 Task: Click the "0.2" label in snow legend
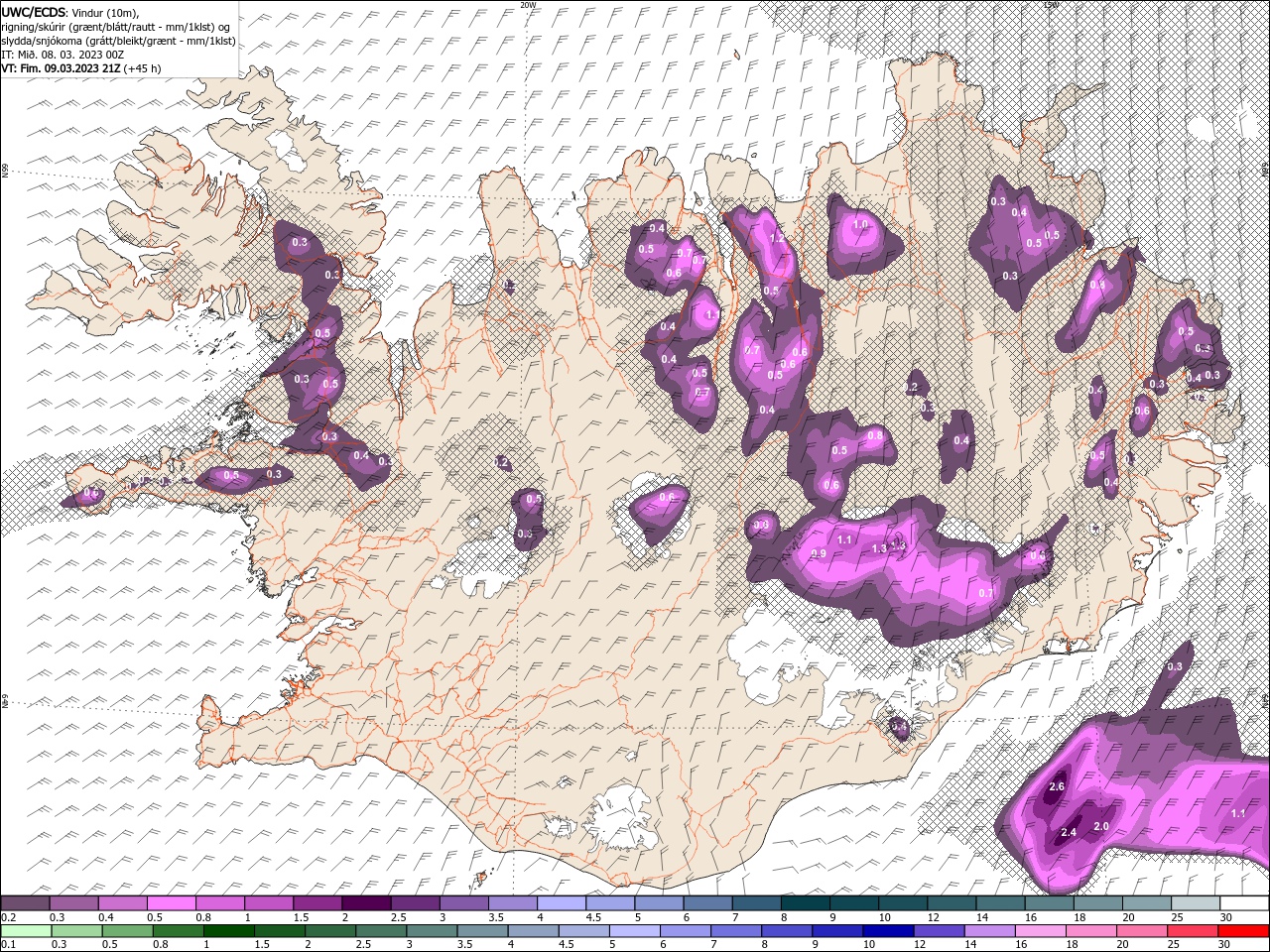[x=8, y=917]
